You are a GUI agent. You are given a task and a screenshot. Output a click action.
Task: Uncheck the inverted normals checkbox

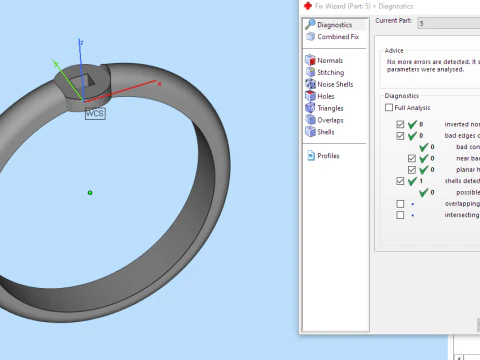[x=400, y=124]
